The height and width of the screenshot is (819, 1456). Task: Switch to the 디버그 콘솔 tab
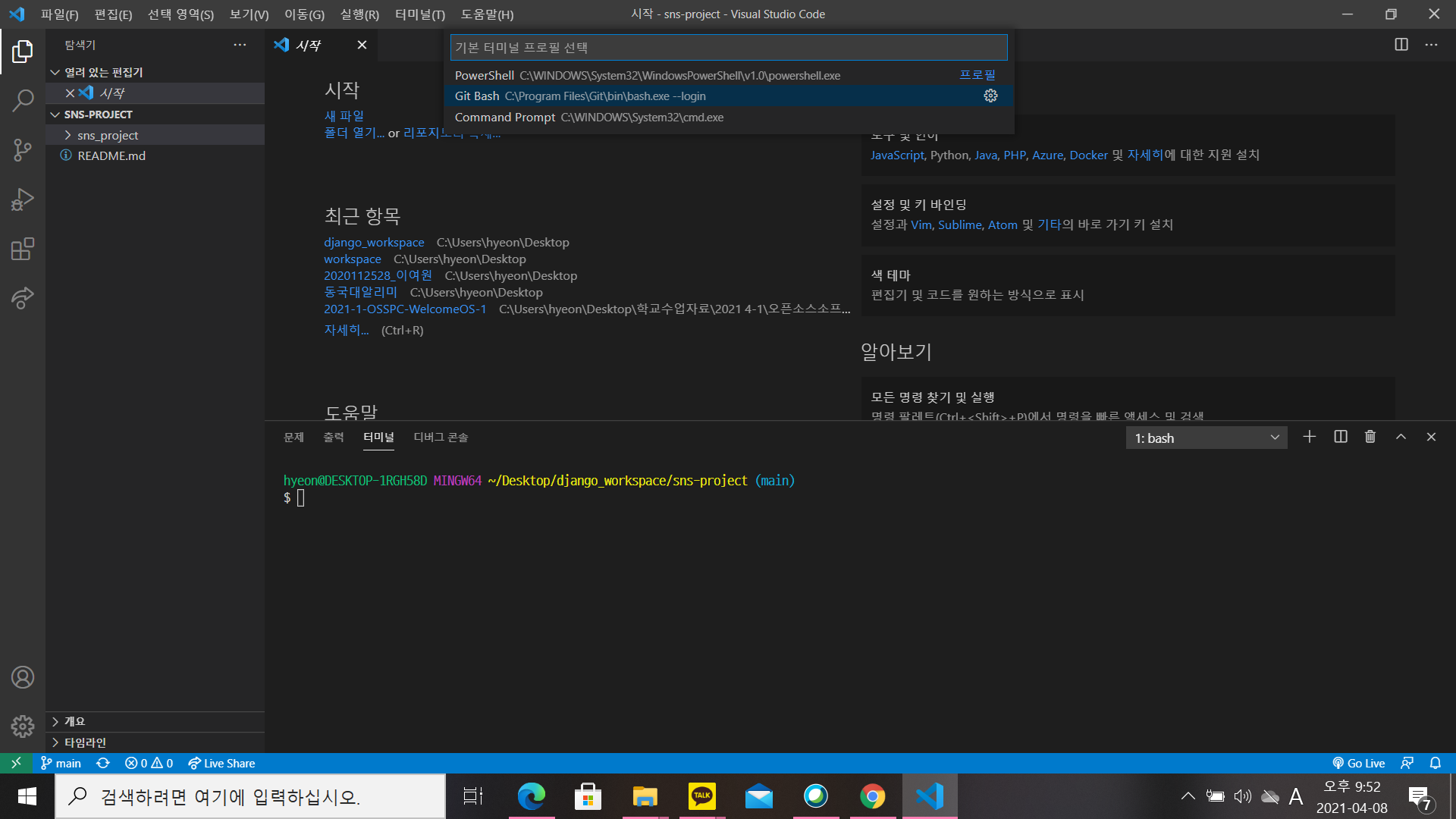click(x=440, y=437)
